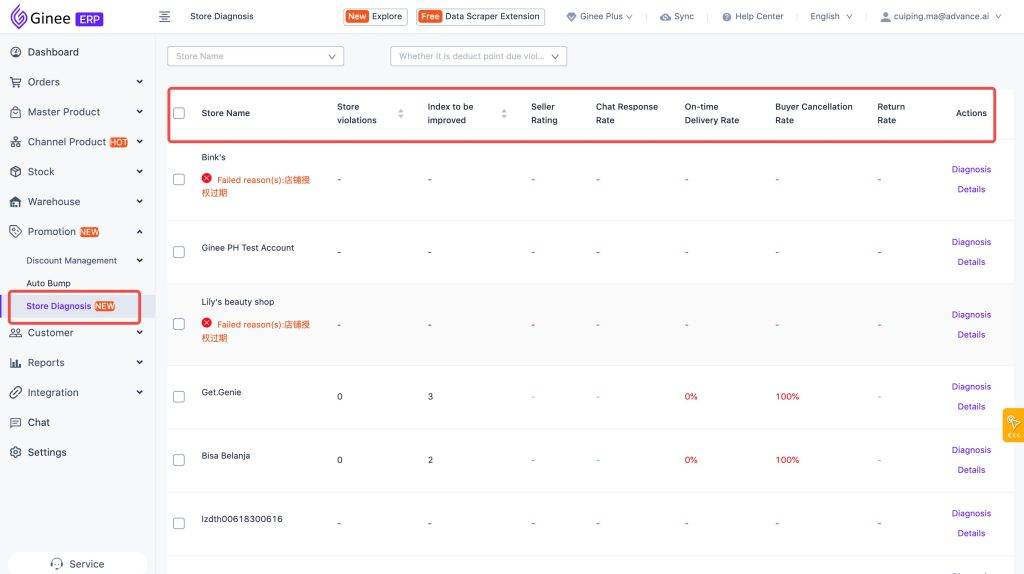Check the Bisa Belanja store checkbox

pyautogui.click(x=179, y=460)
